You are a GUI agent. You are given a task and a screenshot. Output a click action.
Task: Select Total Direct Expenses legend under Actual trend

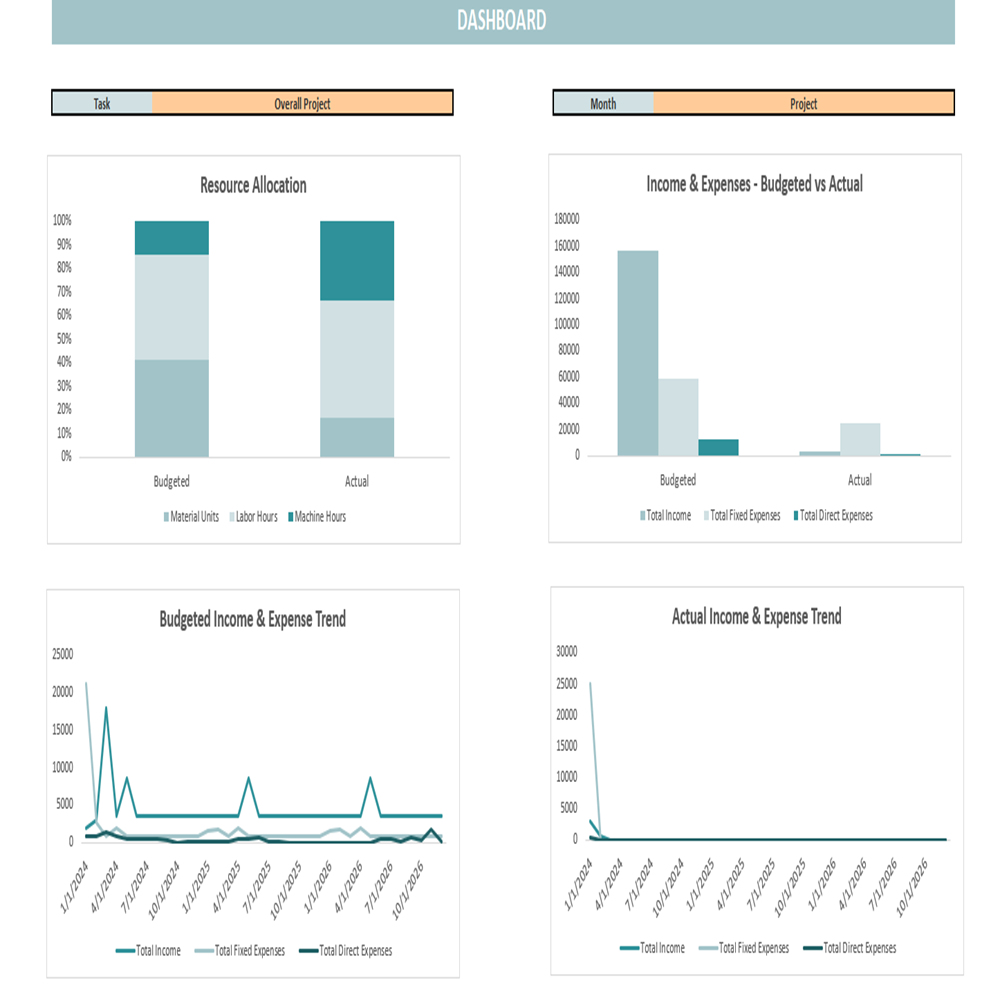[x=811, y=947]
